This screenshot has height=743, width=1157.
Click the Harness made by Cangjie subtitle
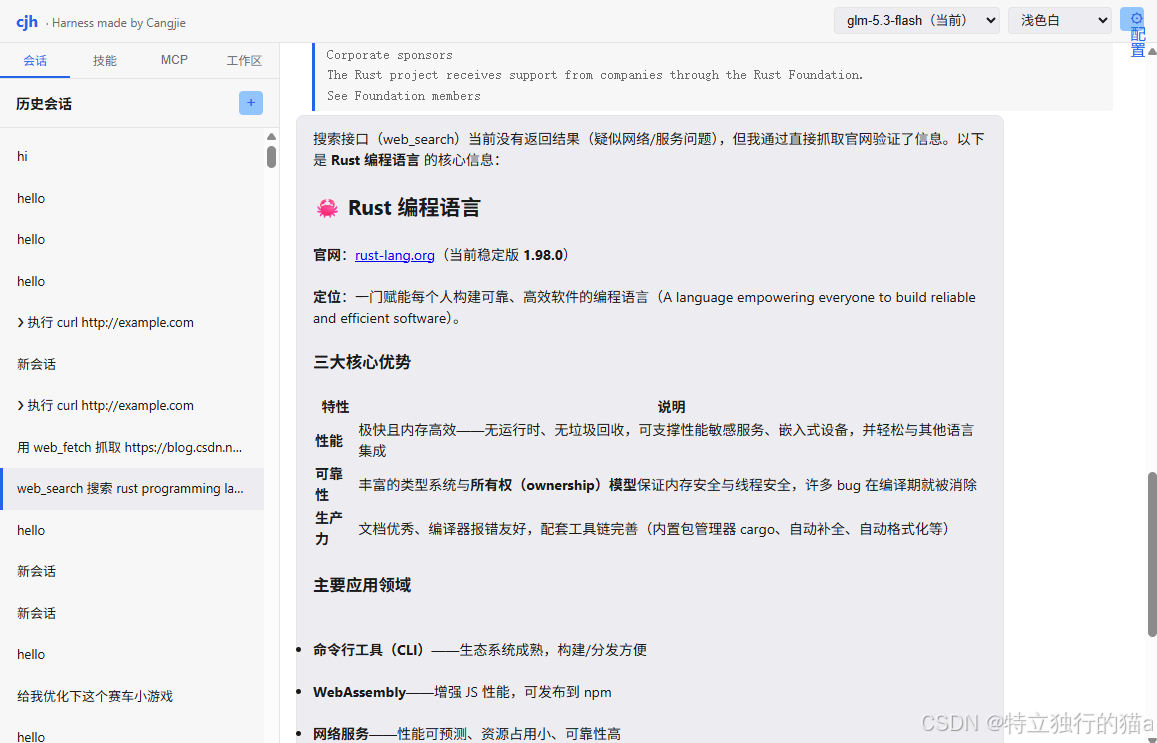pos(119,23)
